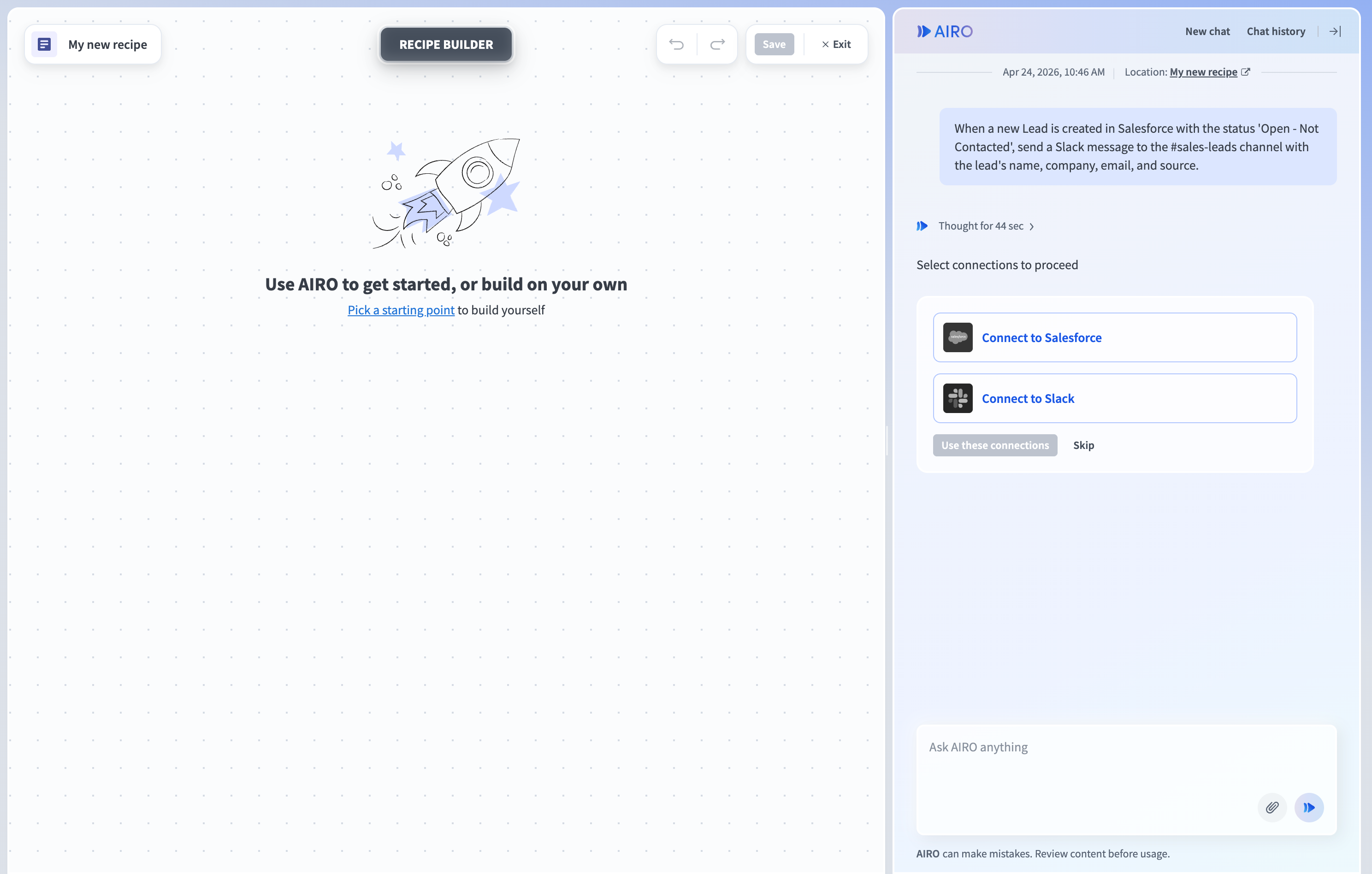The image size is (1372, 874).
Task: Click Use these connections button
Action: coord(995,446)
